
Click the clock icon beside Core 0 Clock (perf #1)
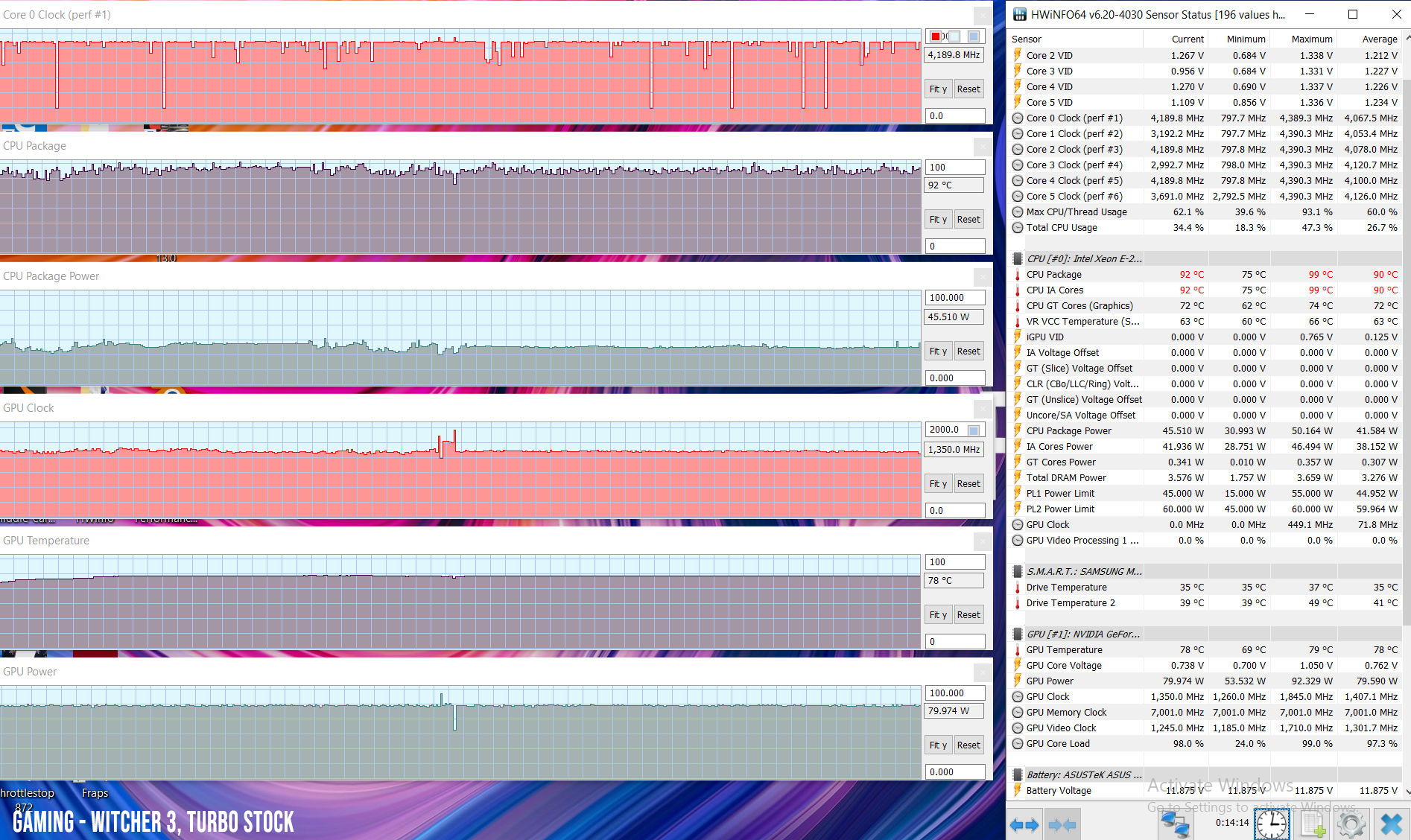point(1018,118)
